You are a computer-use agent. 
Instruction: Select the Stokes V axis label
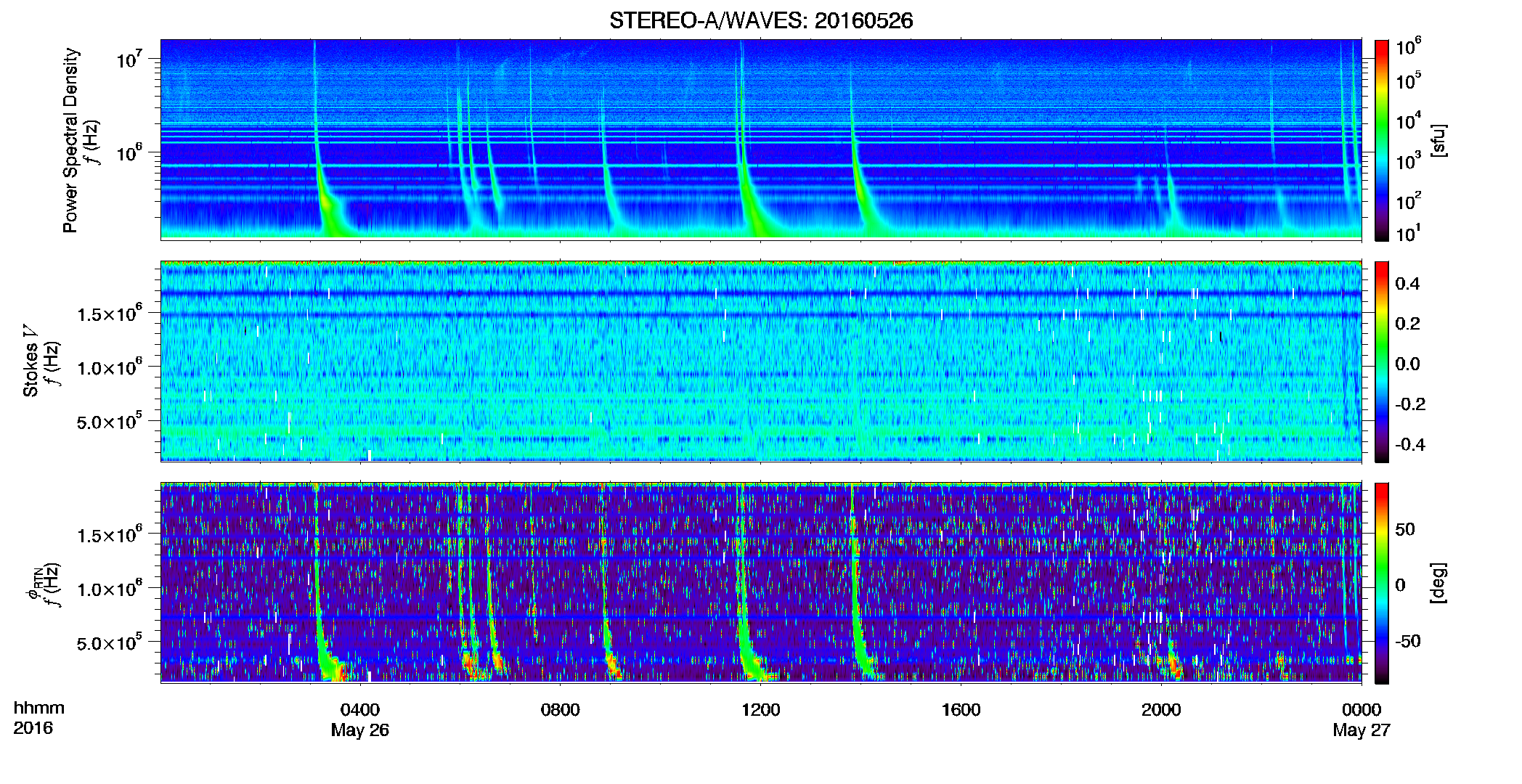point(31,361)
